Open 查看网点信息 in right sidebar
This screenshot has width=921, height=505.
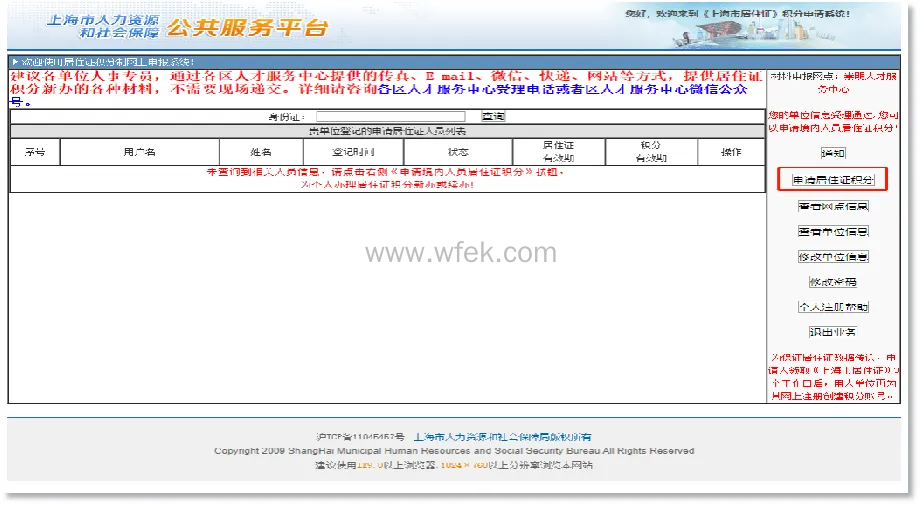(832, 206)
